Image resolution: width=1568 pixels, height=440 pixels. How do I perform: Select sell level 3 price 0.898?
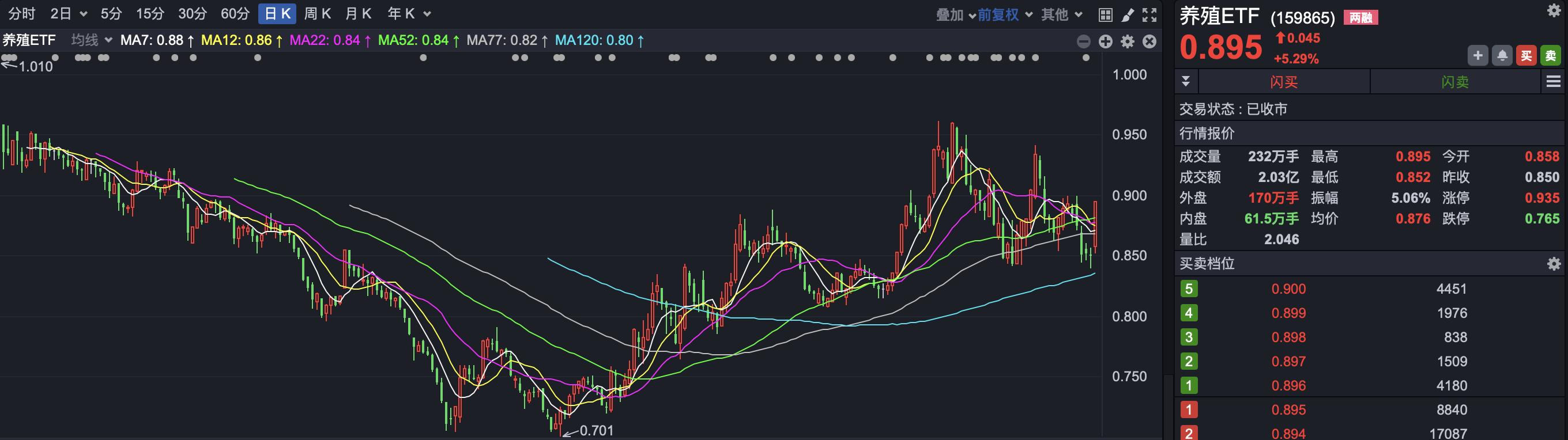point(1288,337)
